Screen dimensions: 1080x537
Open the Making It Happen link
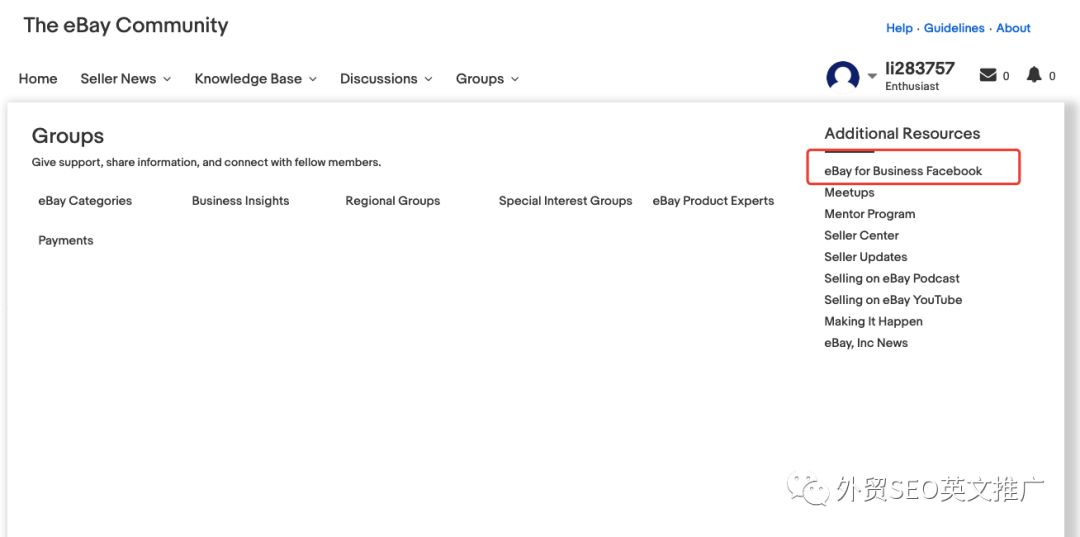pos(873,322)
